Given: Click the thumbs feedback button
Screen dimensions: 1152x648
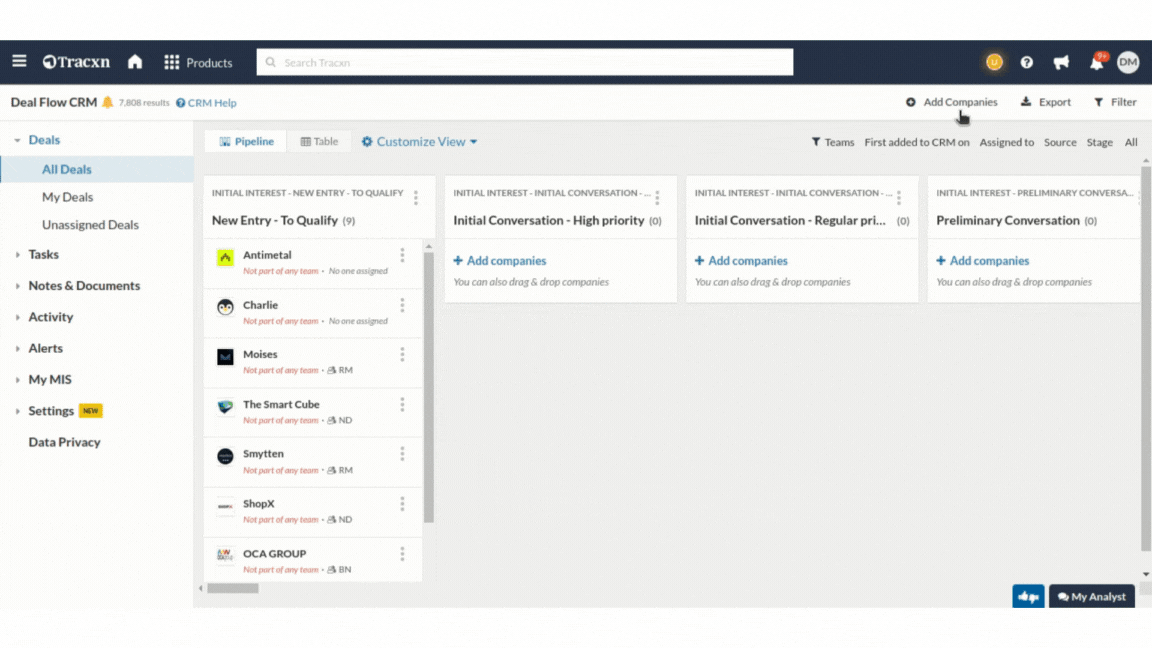Looking at the screenshot, I should click(1028, 597).
